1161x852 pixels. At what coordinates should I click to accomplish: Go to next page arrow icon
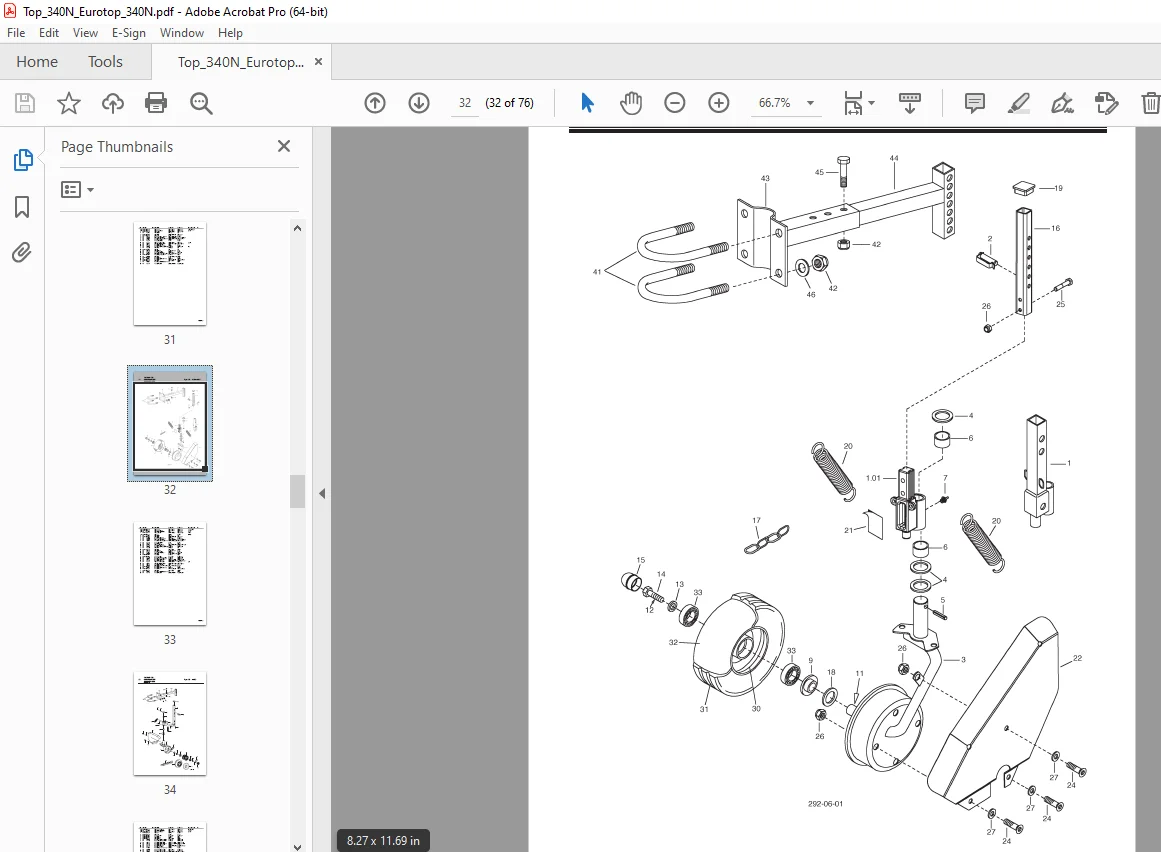point(419,103)
